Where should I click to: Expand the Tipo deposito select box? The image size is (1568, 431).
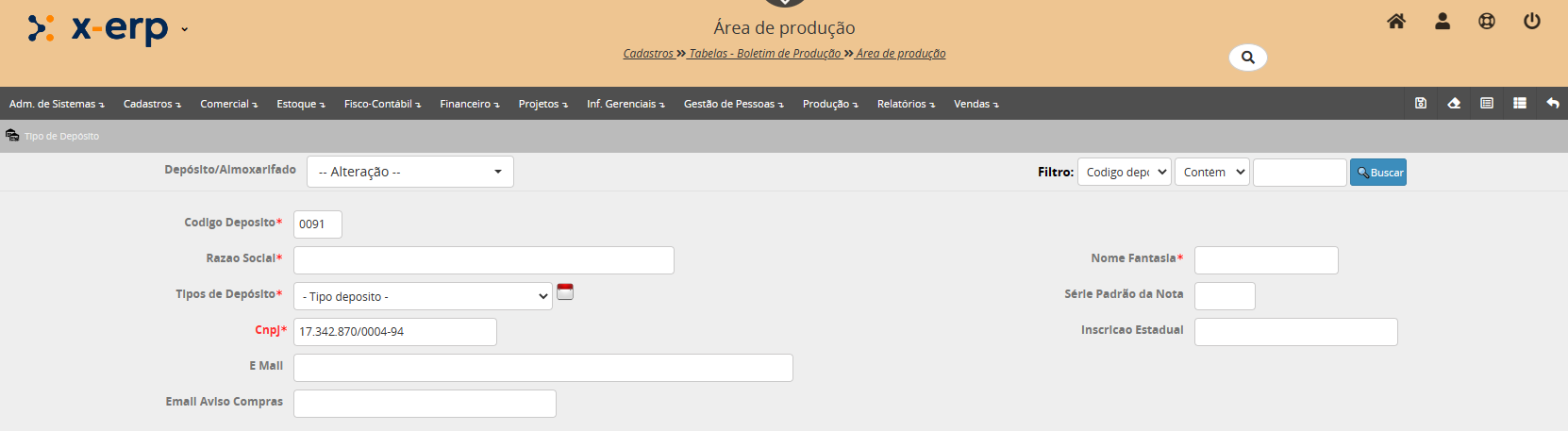tap(423, 296)
